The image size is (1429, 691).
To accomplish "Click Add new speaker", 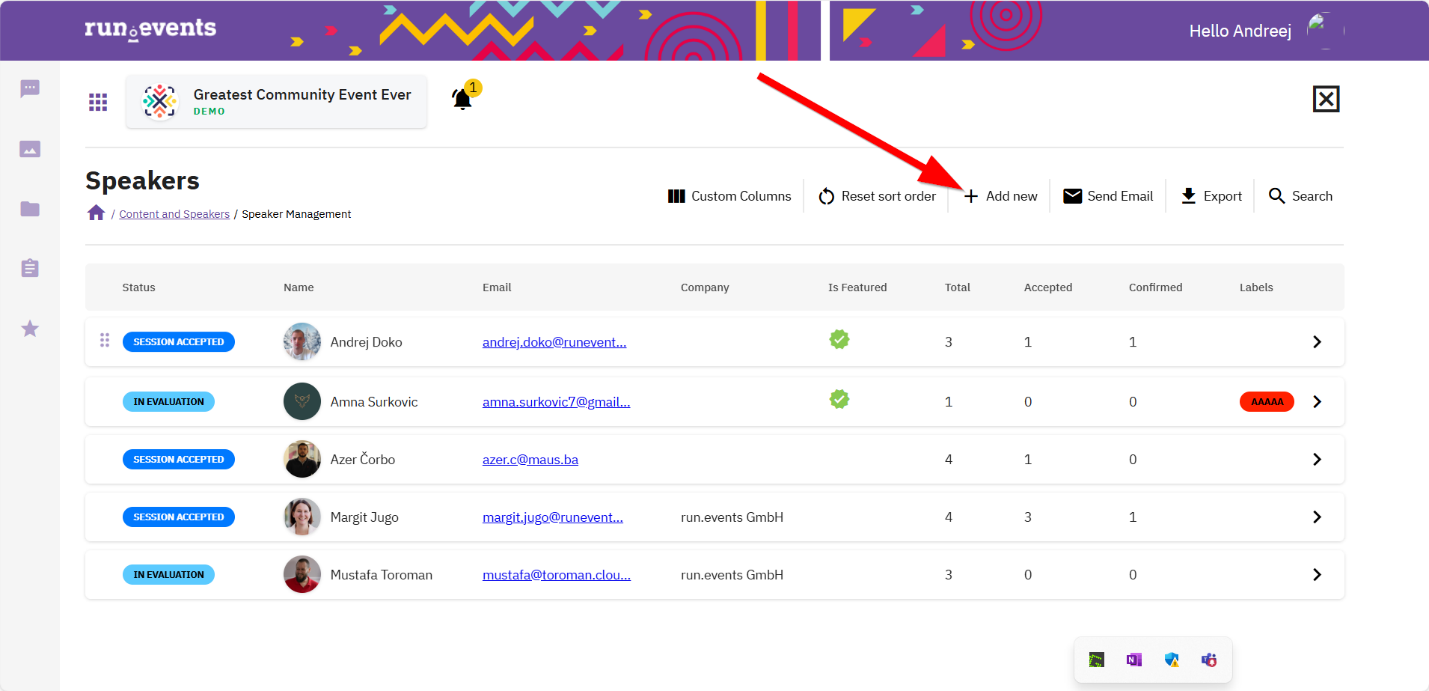I will pos(1000,196).
